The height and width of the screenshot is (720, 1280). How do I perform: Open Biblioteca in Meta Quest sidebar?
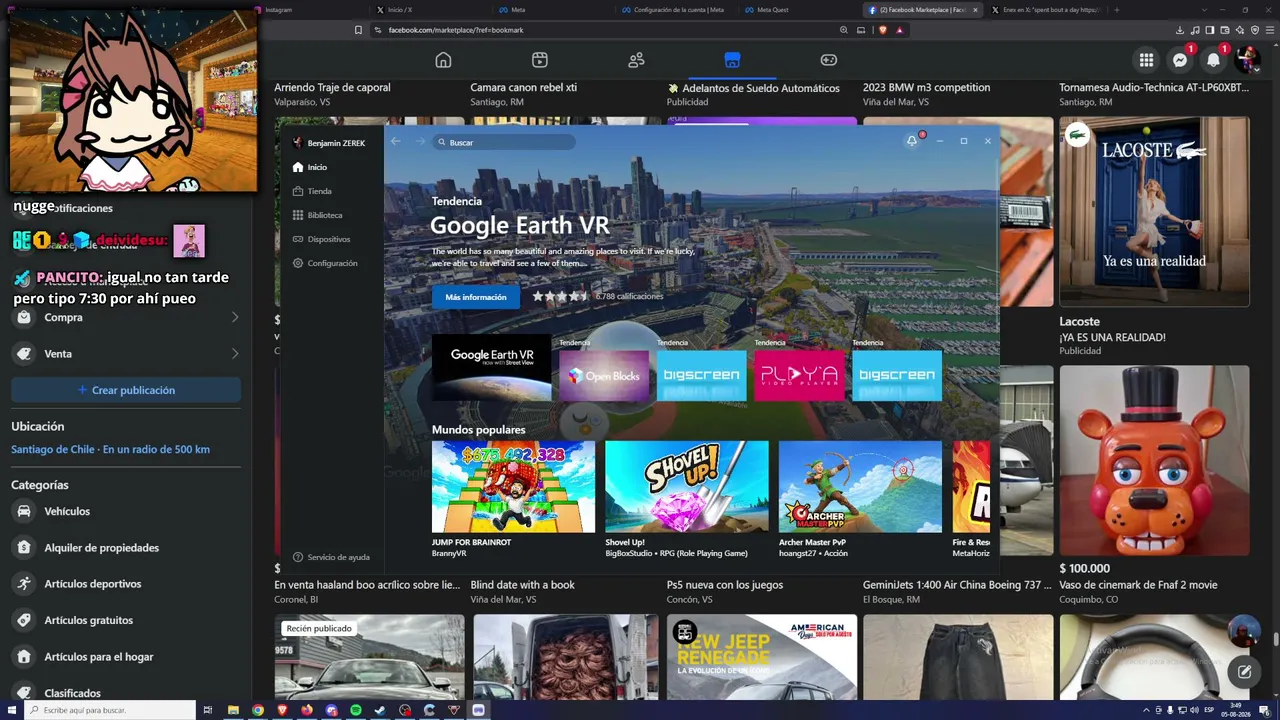(318, 215)
